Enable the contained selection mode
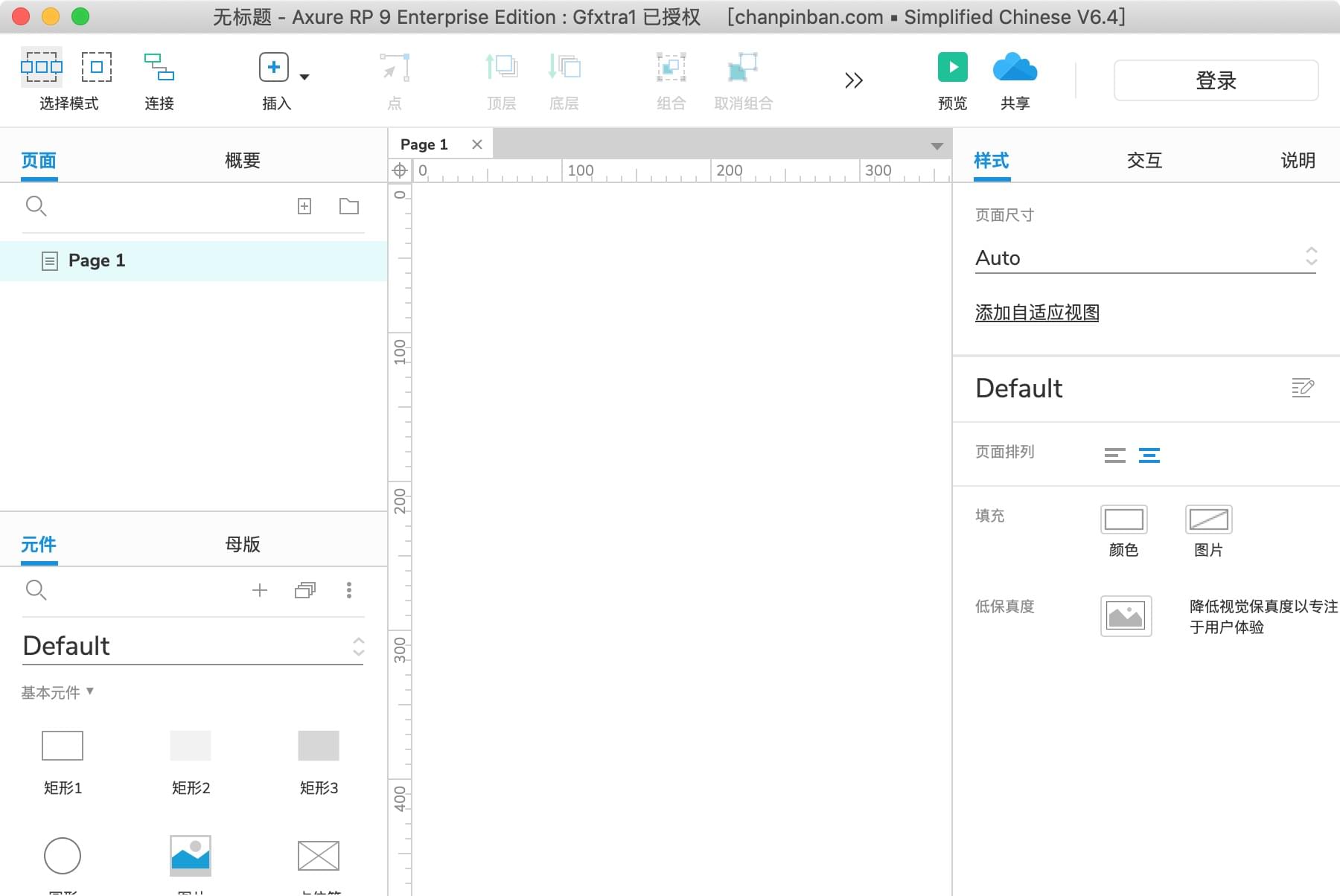The image size is (1340, 896). click(x=97, y=68)
